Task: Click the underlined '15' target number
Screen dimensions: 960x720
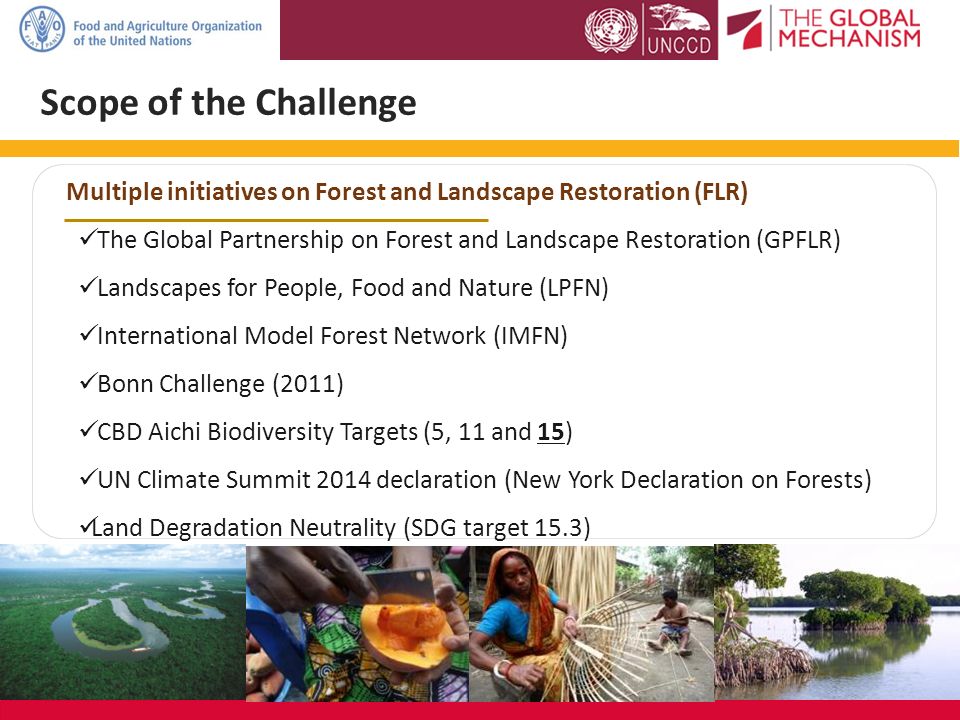Action: point(550,432)
